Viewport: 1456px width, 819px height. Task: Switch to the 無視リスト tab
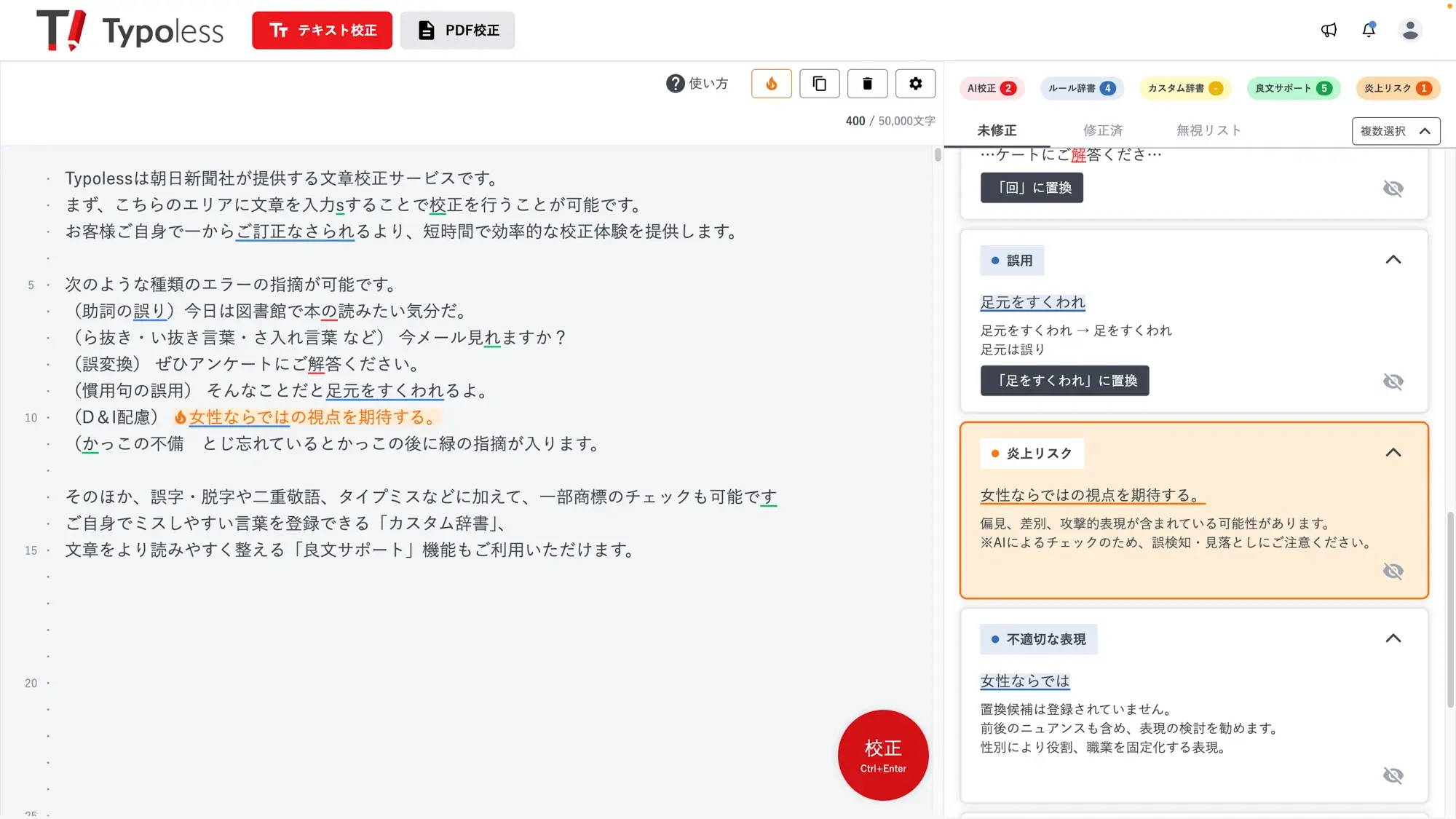point(1208,130)
